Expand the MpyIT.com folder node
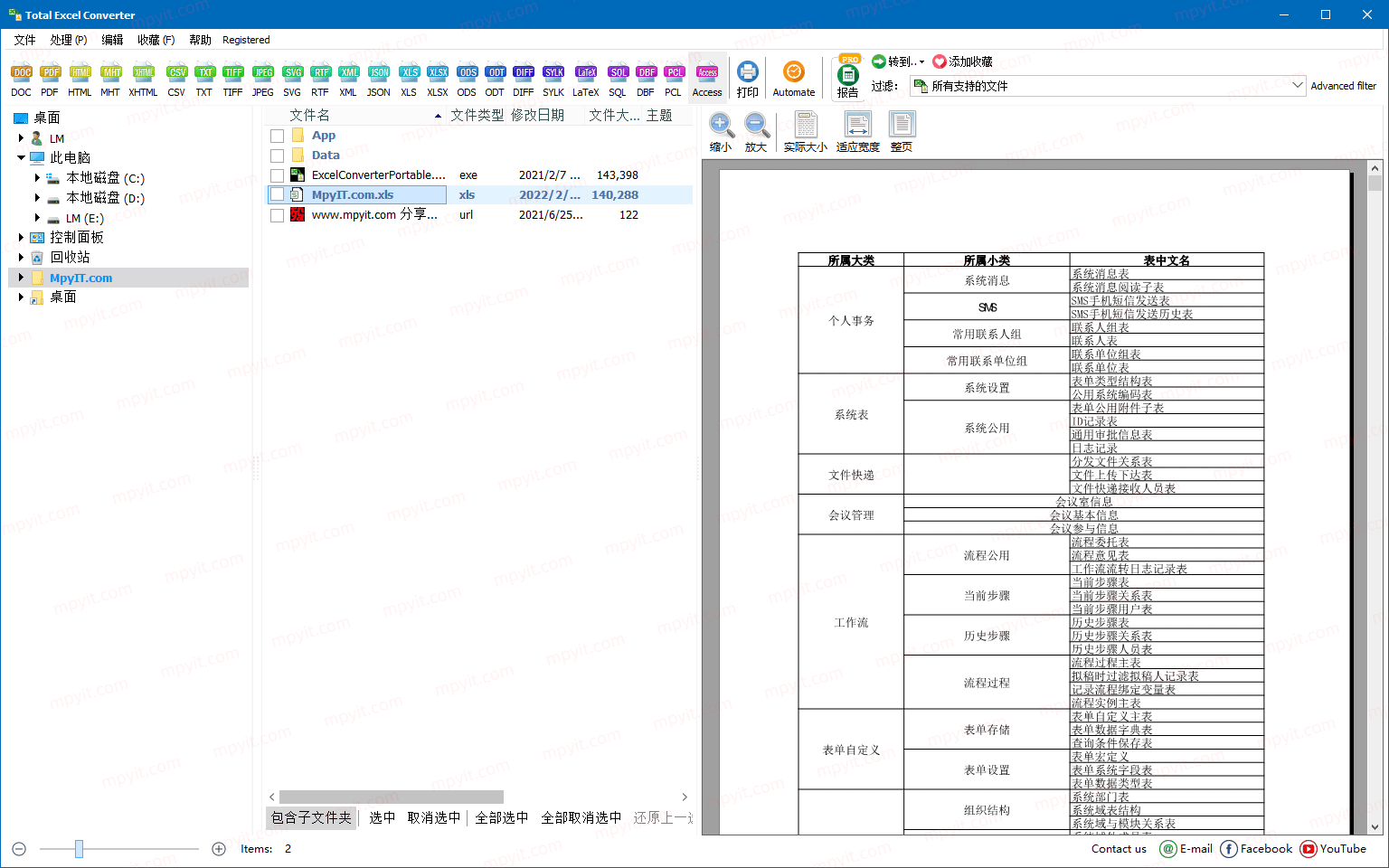Screen dimensions: 1389x868 coord(21,278)
